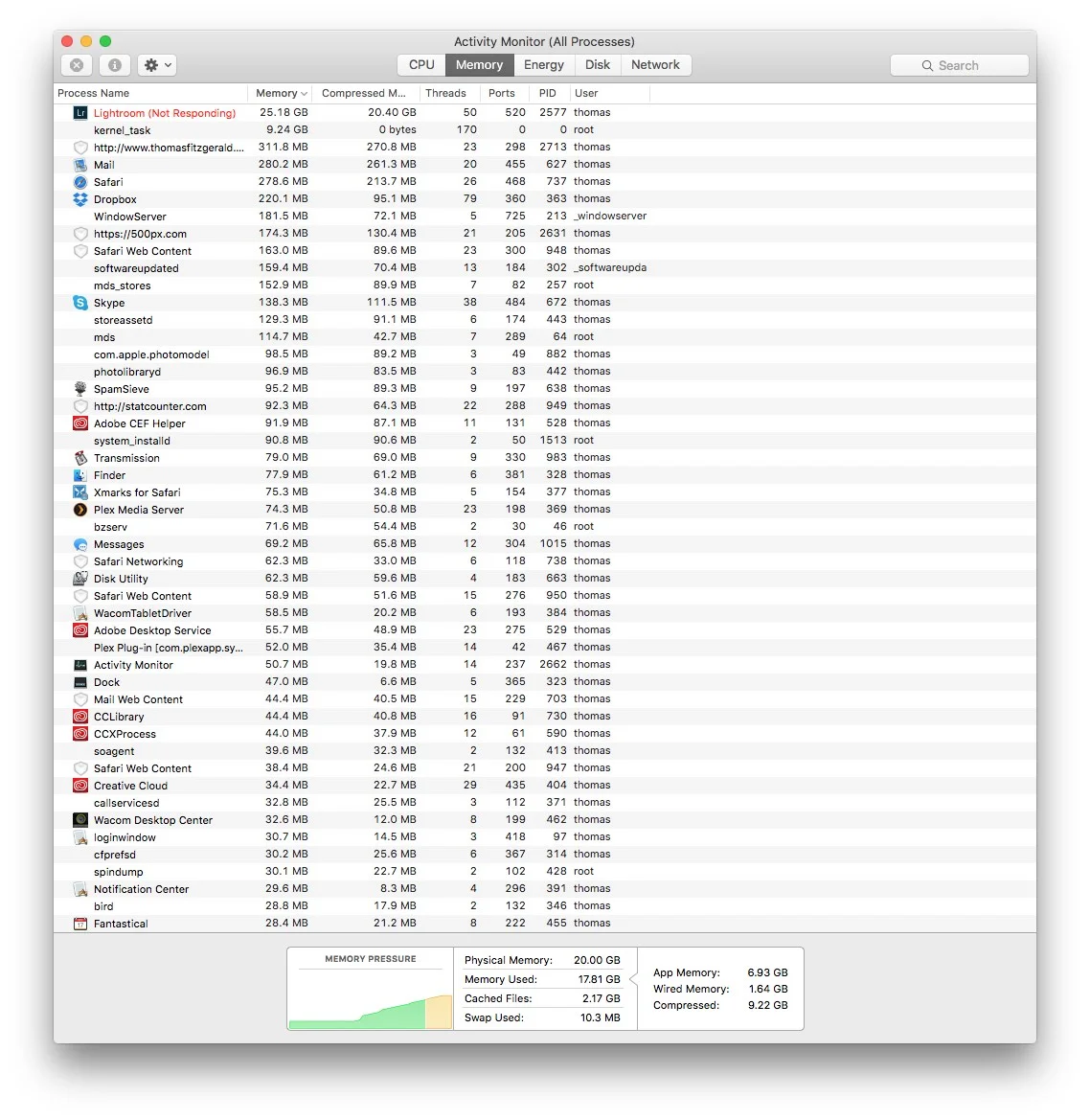
Task: Click the Fantastical calendar icon
Action: (x=80, y=924)
